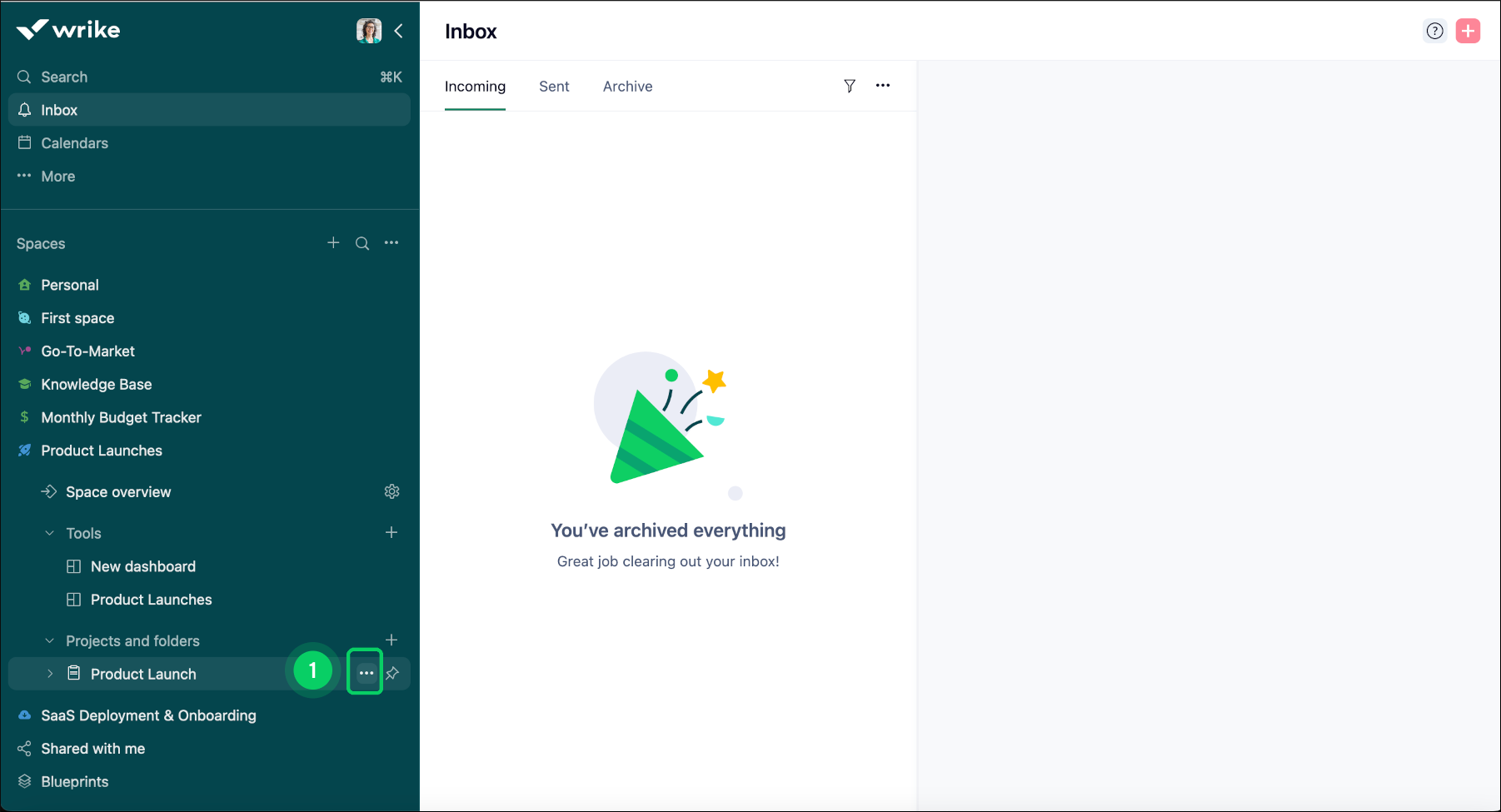Search spaces with magnifier icon
This screenshot has width=1501, height=812.
point(362,243)
